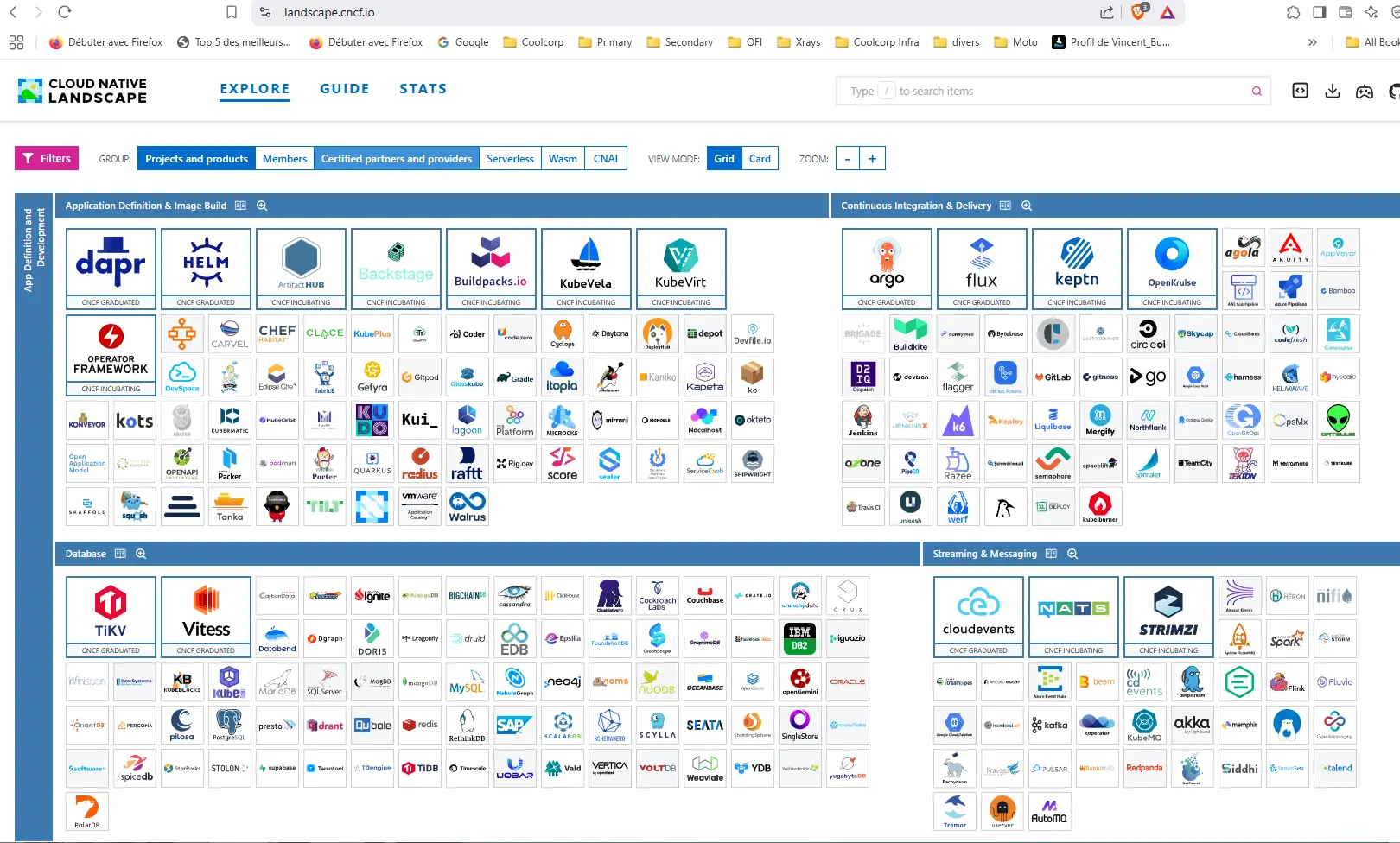Decrease zoom with minus button
This screenshot has height=843, width=1400.
[x=848, y=159]
